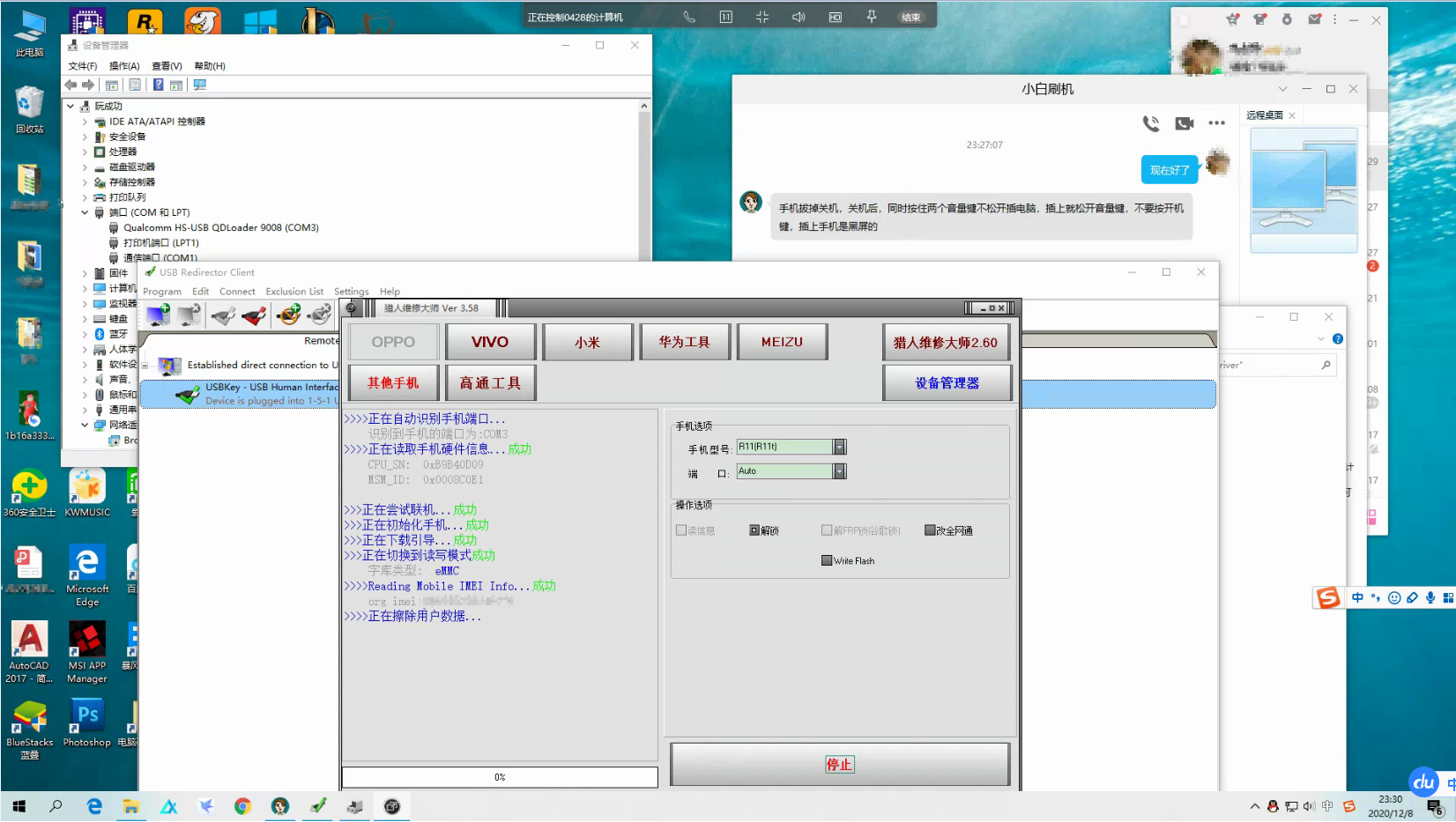Expand the 磁盘驱动器 tree node

(85, 167)
